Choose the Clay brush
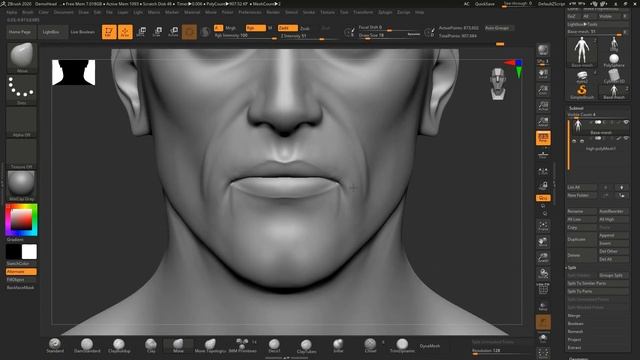Viewport: 640px width, 360px height. 151,345
